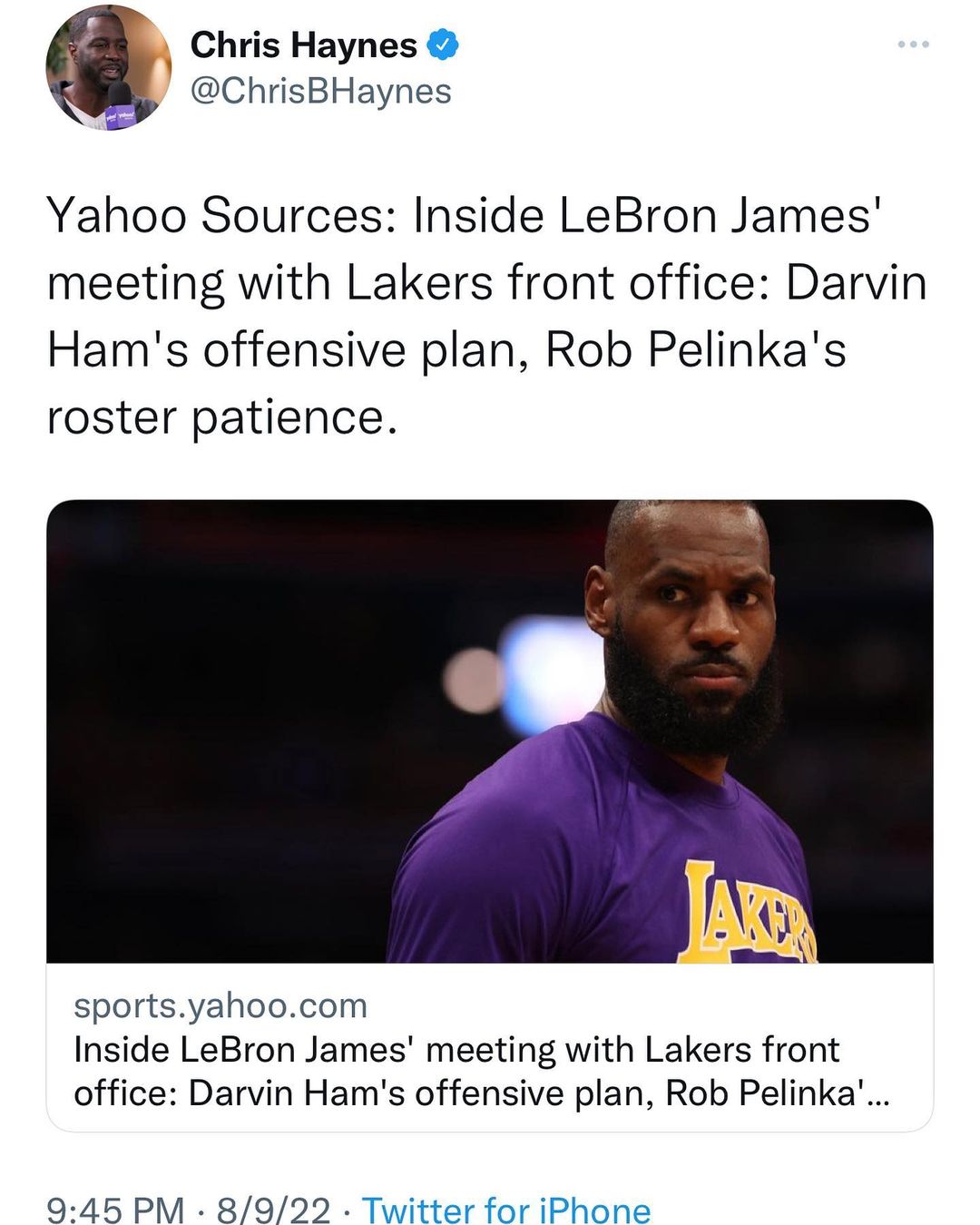Open the sports.yahoo.com domain link

point(220,1005)
